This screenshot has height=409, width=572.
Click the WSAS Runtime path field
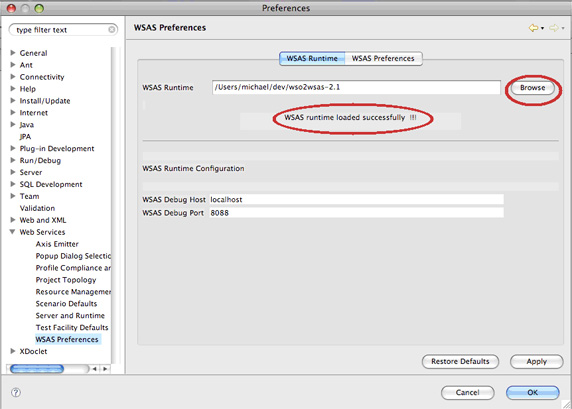click(x=356, y=87)
